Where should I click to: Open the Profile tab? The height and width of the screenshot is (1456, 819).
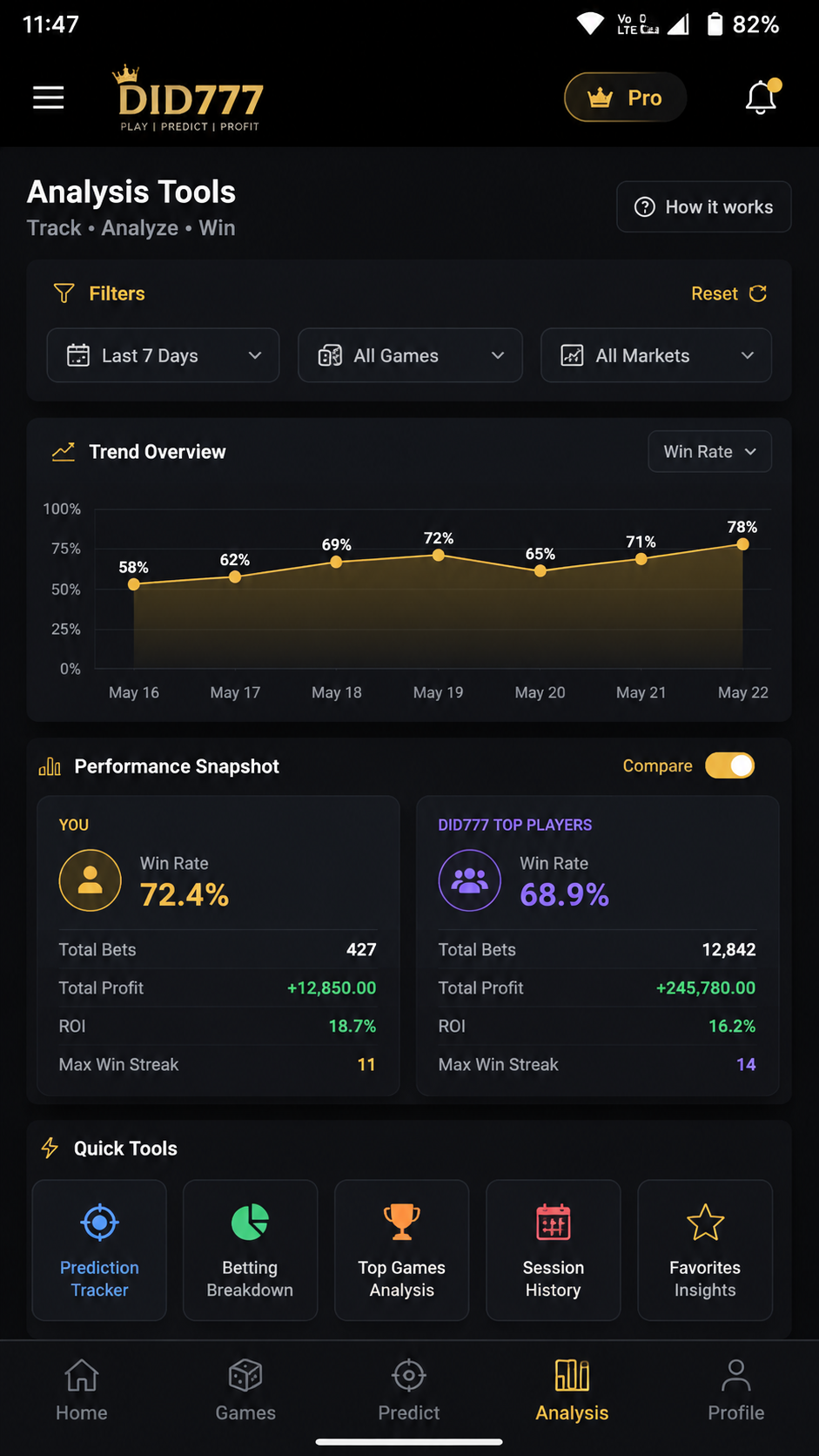pyautogui.click(x=735, y=1391)
